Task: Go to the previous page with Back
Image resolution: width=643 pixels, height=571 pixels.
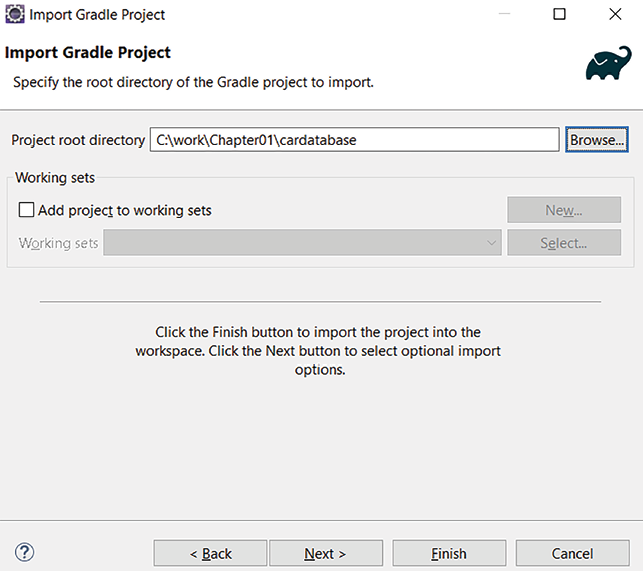Action: click(210, 553)
